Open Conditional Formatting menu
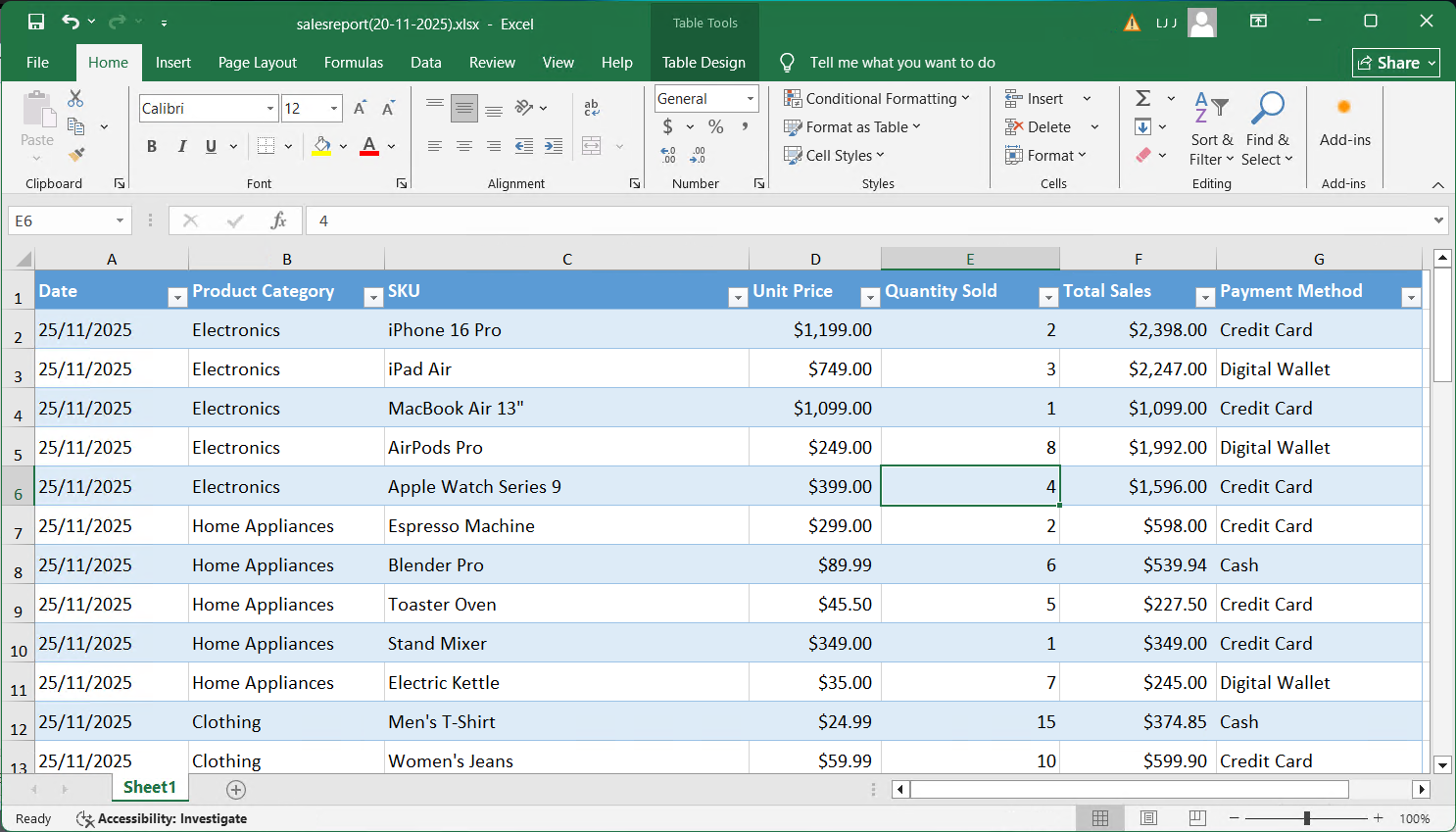1456x832 pixels. (876, 98)
